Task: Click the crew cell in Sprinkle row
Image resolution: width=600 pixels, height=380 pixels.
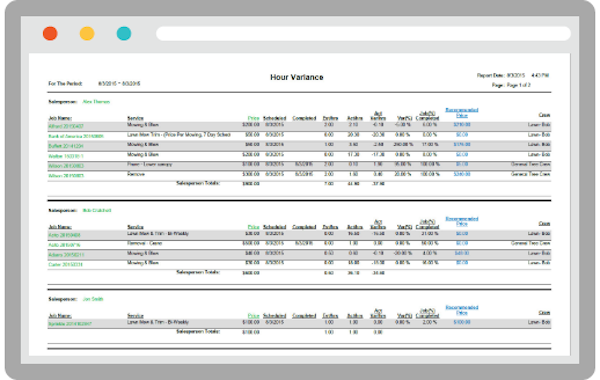Action: click(x=539, y=322)
